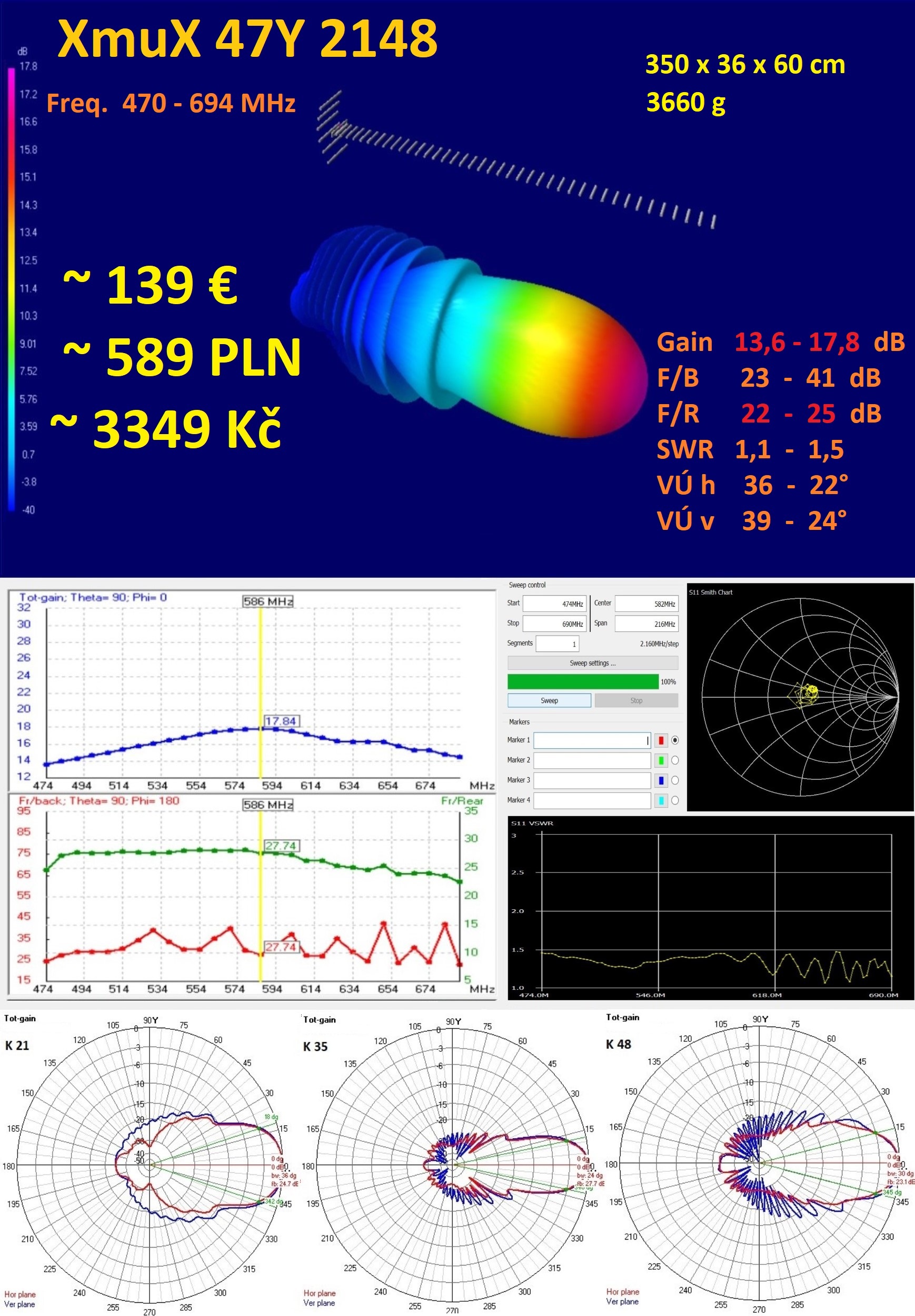Viewport: 915px width, 1316px height.
Task: Select the Marker 4 radio button
Action: [675, 800]
